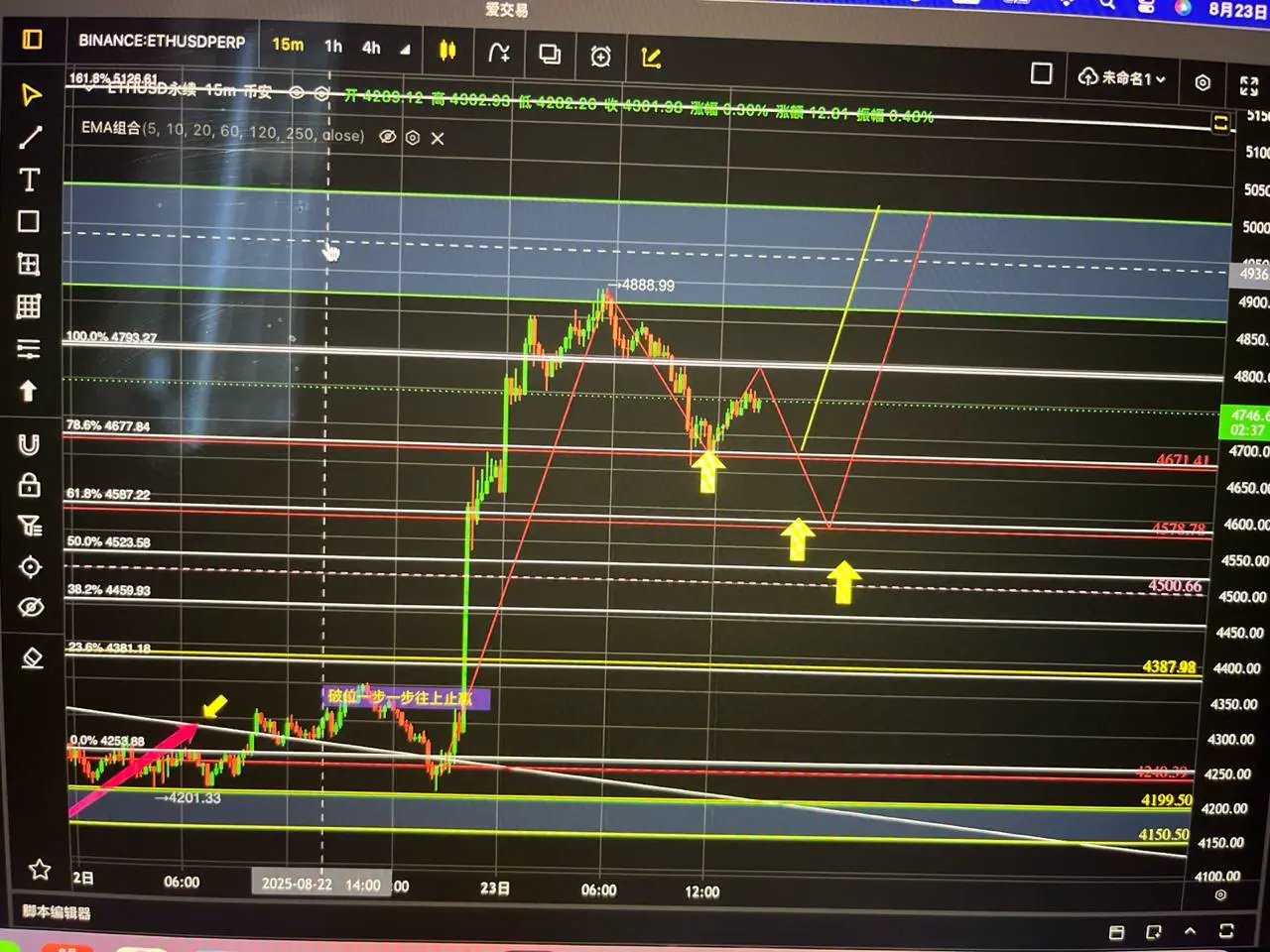Open the Fibonacci lines tool in left toolbar

point(29,348)
